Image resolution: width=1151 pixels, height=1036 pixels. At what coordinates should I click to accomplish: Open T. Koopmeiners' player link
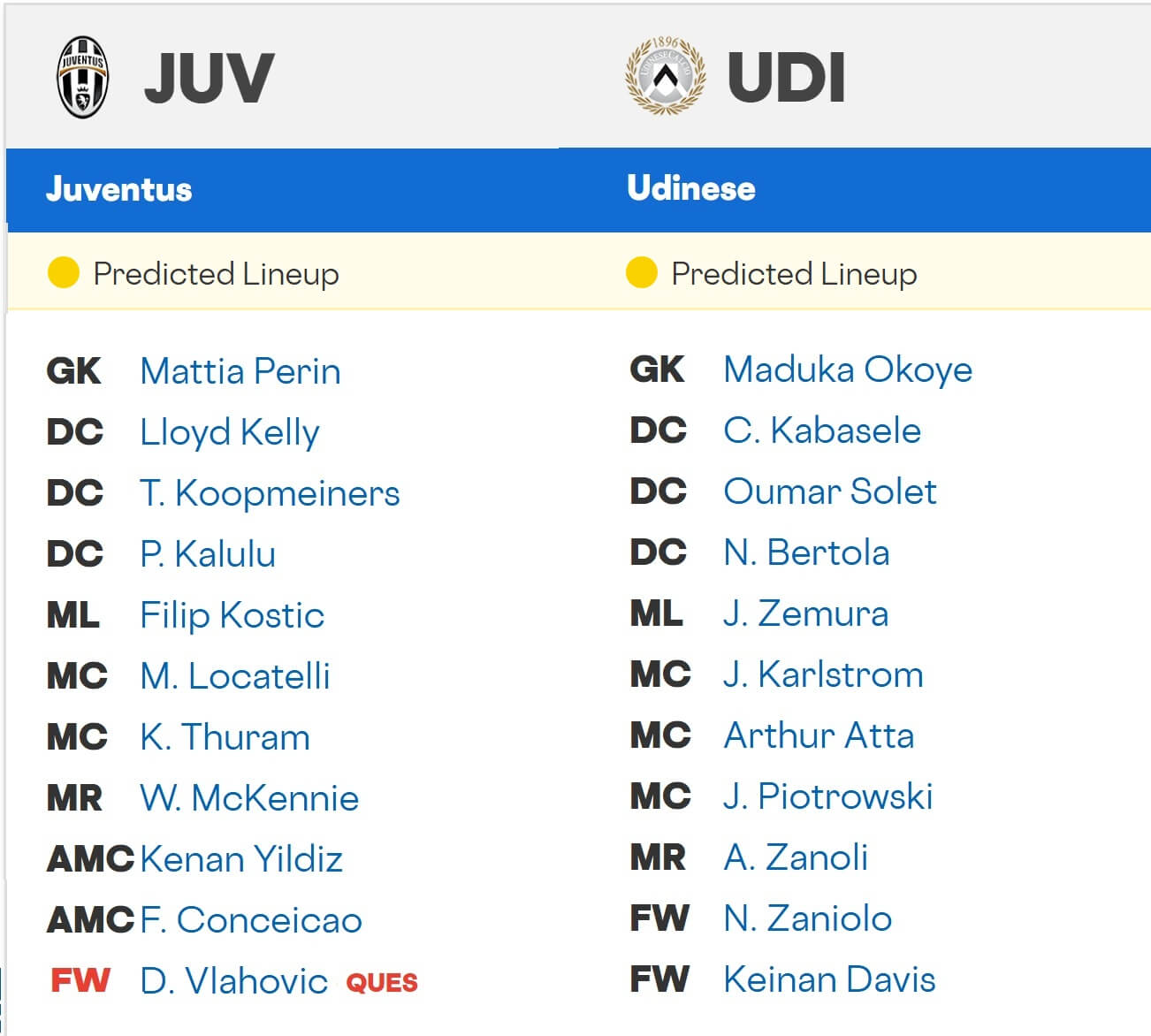[270, 493]
